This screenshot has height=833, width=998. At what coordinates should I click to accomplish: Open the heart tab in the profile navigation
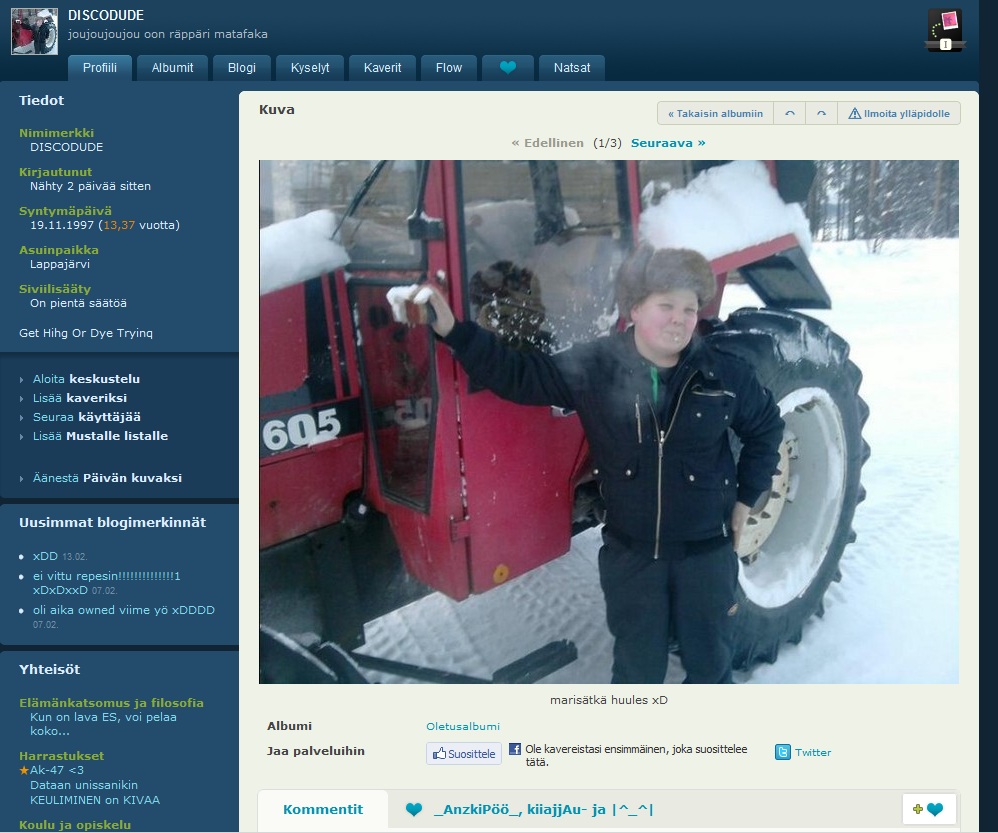(507, 67)
